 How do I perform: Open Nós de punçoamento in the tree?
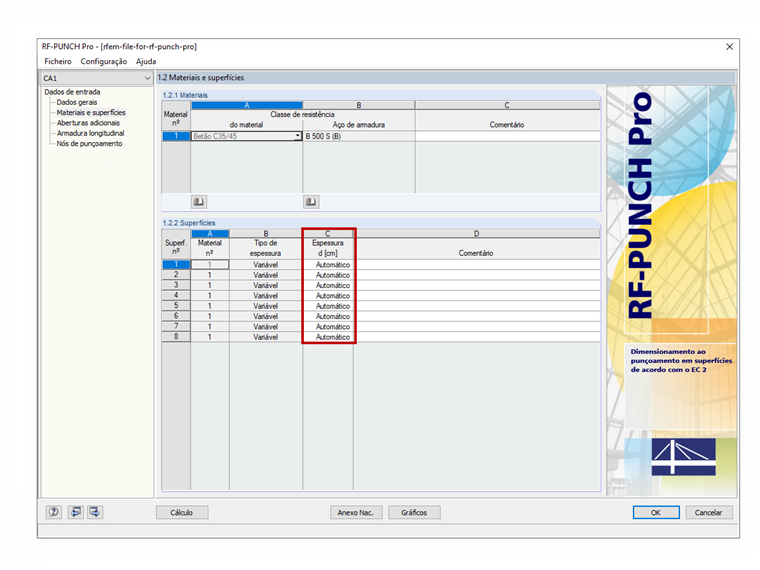[x=90, y=143]
